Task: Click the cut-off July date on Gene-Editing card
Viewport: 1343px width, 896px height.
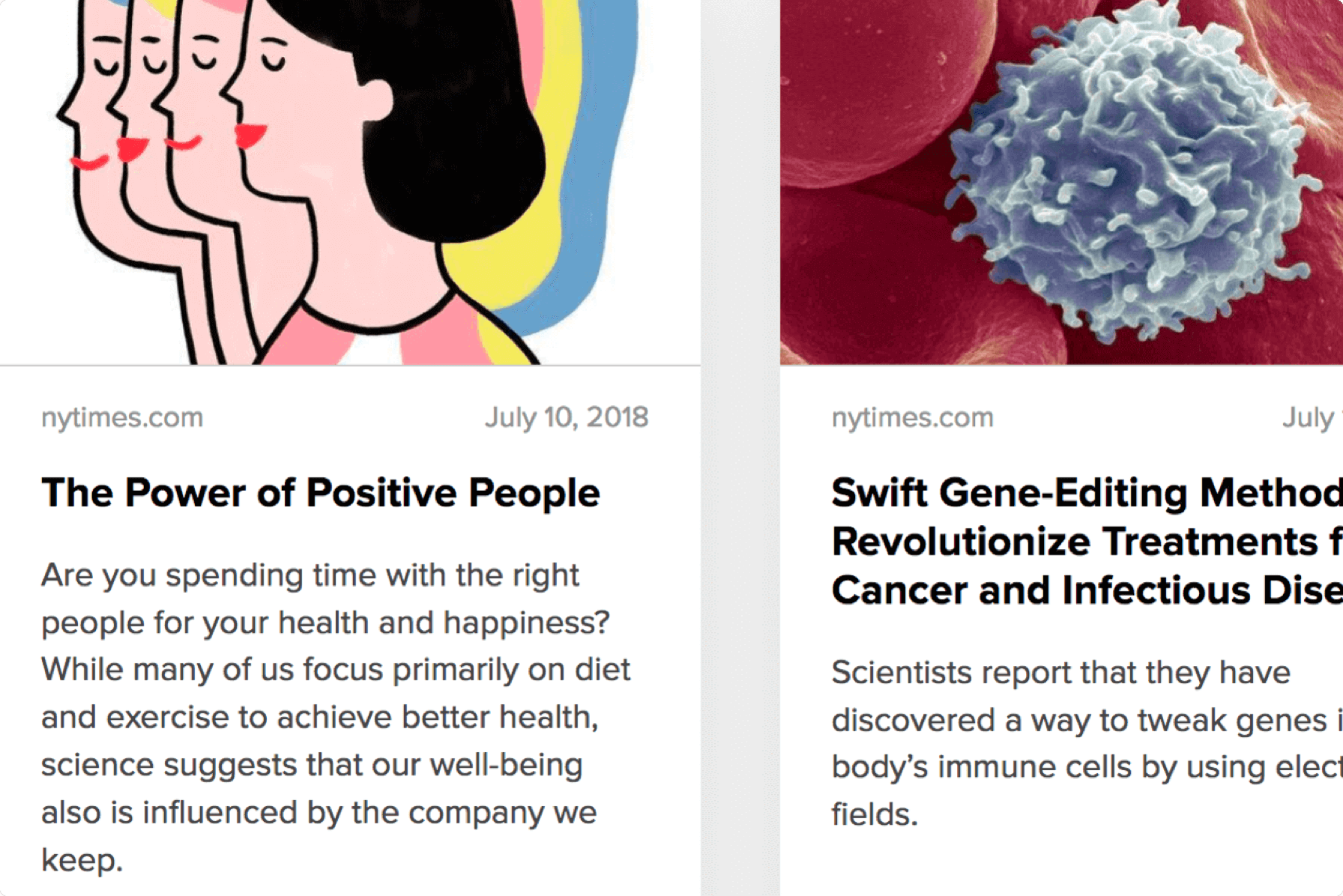Action: tap(1310, 417)
